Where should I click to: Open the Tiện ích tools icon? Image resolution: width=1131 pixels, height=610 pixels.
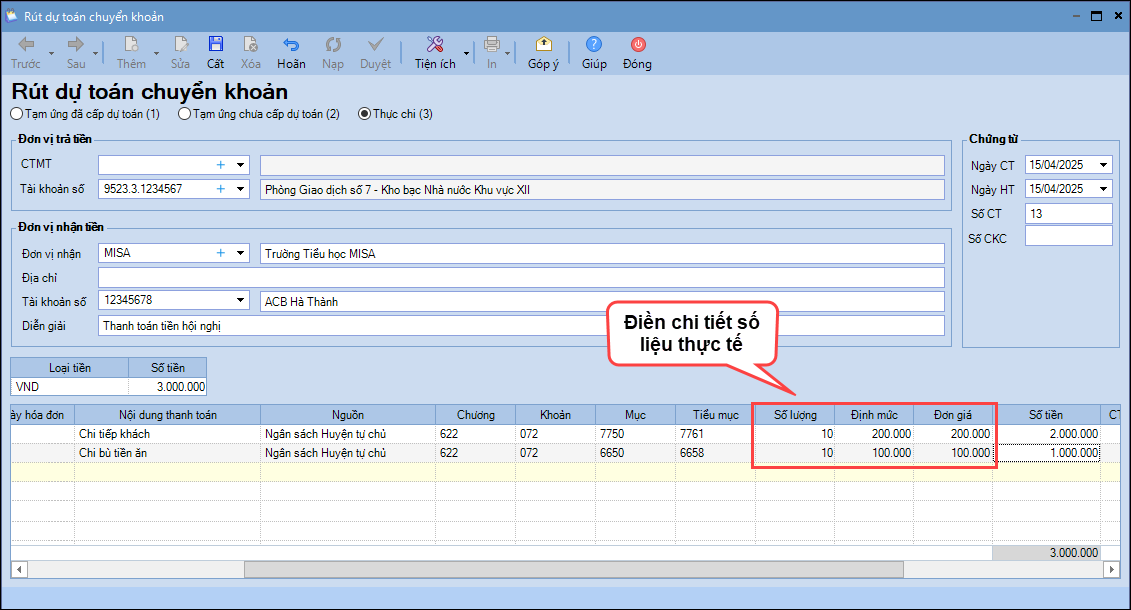pos(435,45)
